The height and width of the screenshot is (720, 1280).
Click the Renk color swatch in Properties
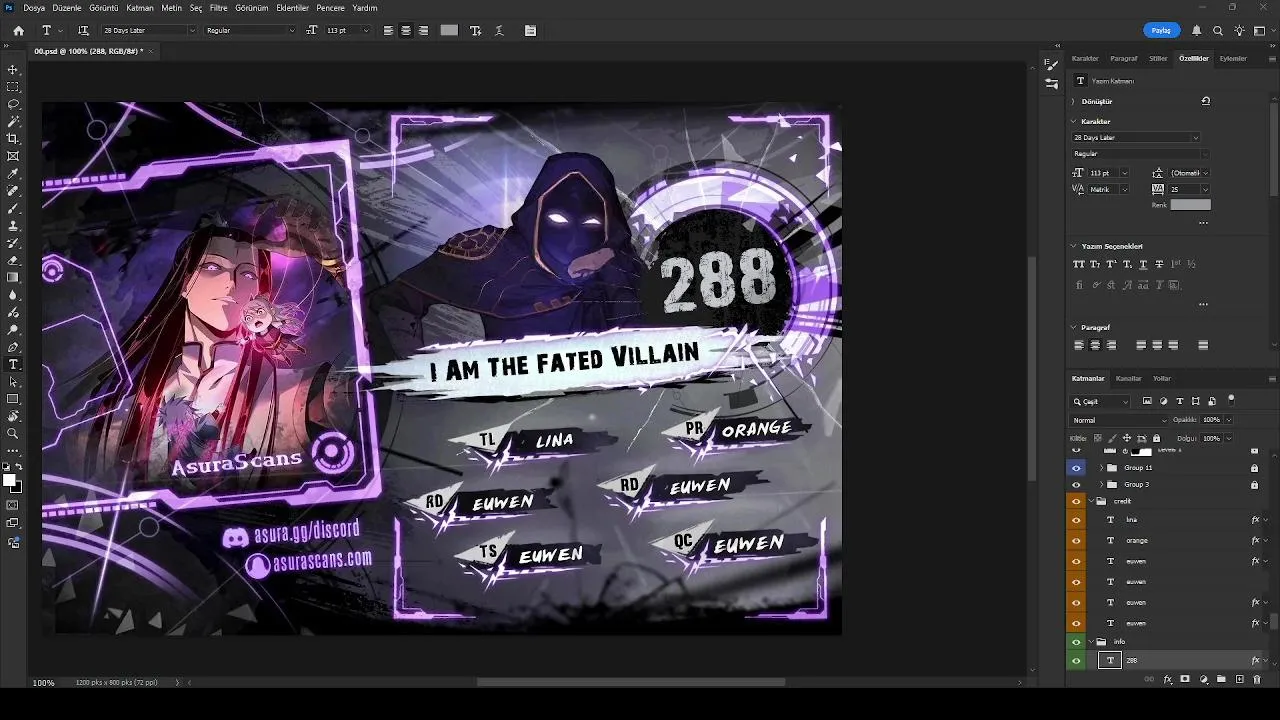1190,205
